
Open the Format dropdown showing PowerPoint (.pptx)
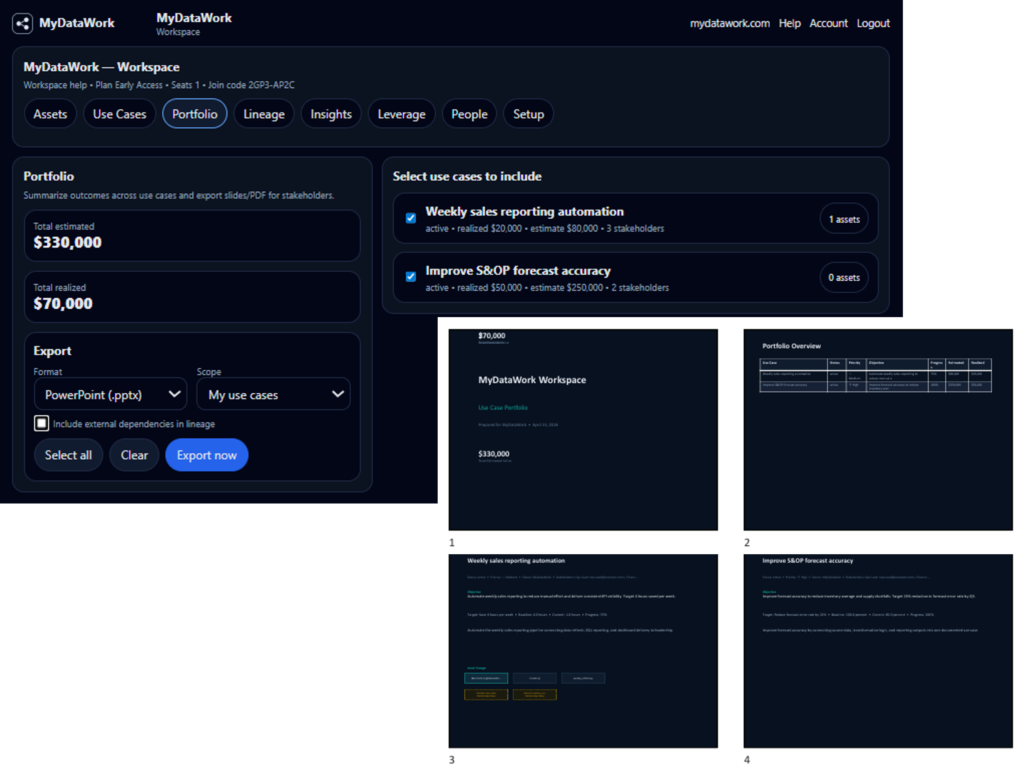click(110, 393)
